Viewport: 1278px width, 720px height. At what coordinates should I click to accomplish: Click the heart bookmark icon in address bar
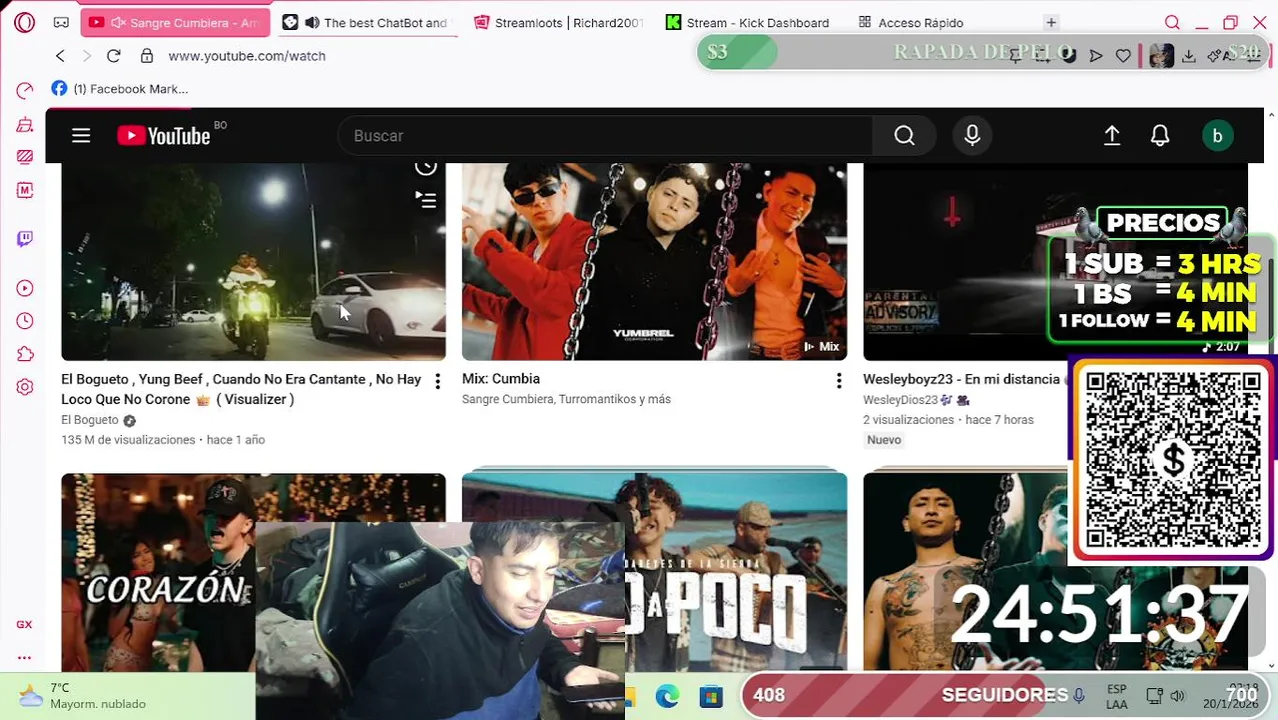tap(1123, 56)
